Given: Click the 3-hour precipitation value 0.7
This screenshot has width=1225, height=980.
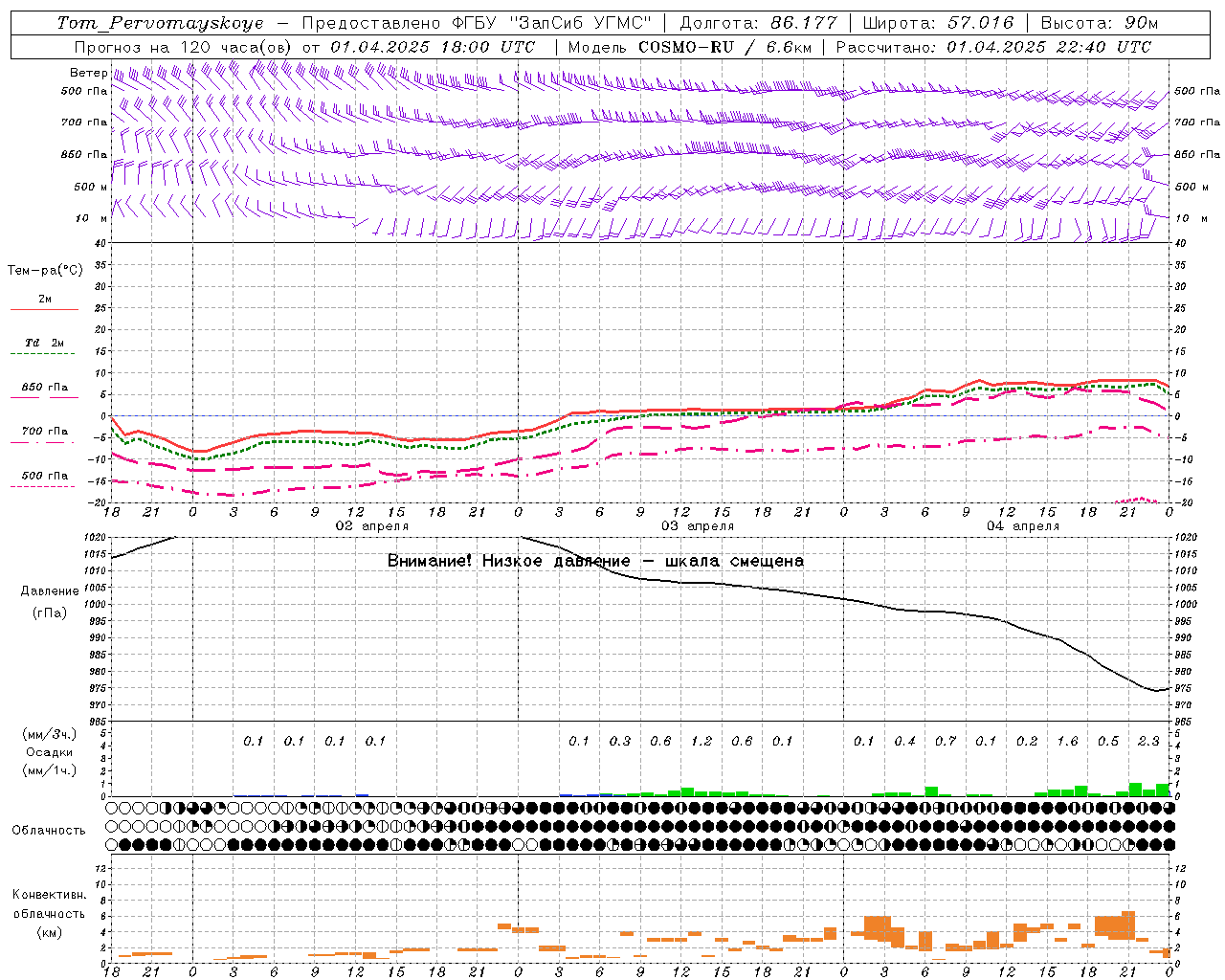Looking at the screenshot, I should pos(946,742).
